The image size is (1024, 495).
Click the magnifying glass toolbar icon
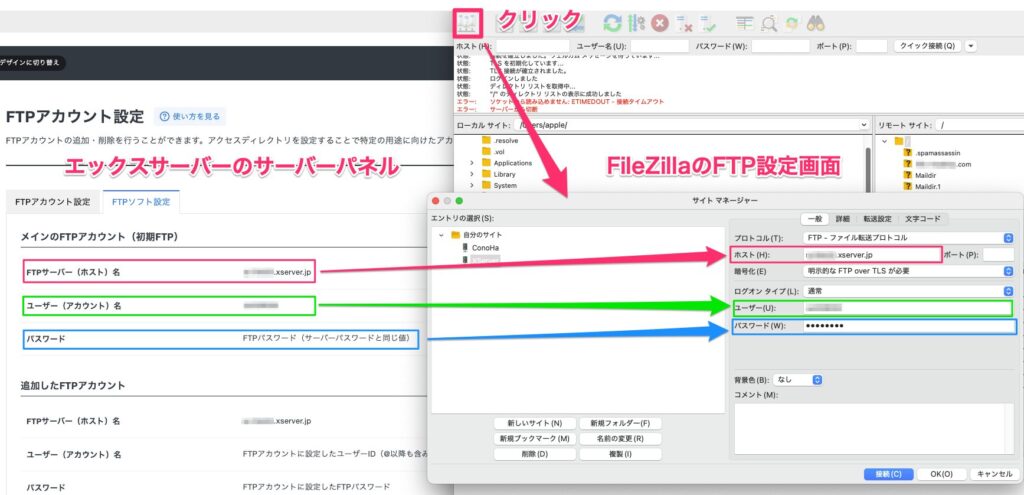(769, 24)
